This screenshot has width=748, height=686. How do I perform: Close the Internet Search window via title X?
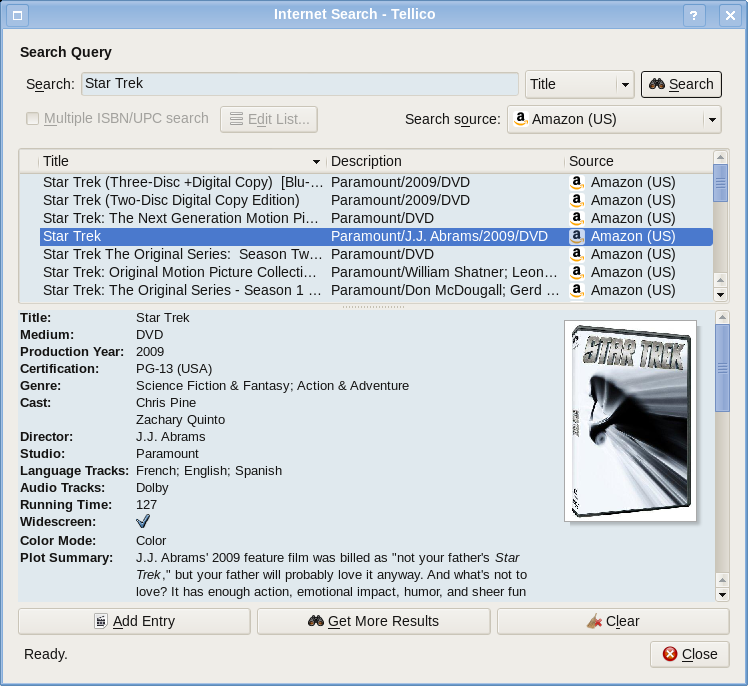(x=730, y=16)
